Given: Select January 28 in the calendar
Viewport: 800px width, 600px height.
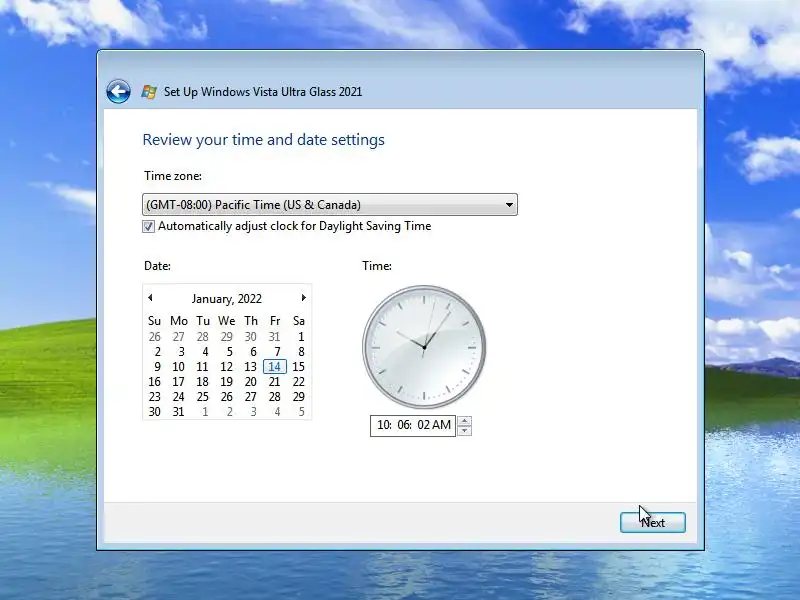Looking at the screenshot, I should (x=274, y=396).
